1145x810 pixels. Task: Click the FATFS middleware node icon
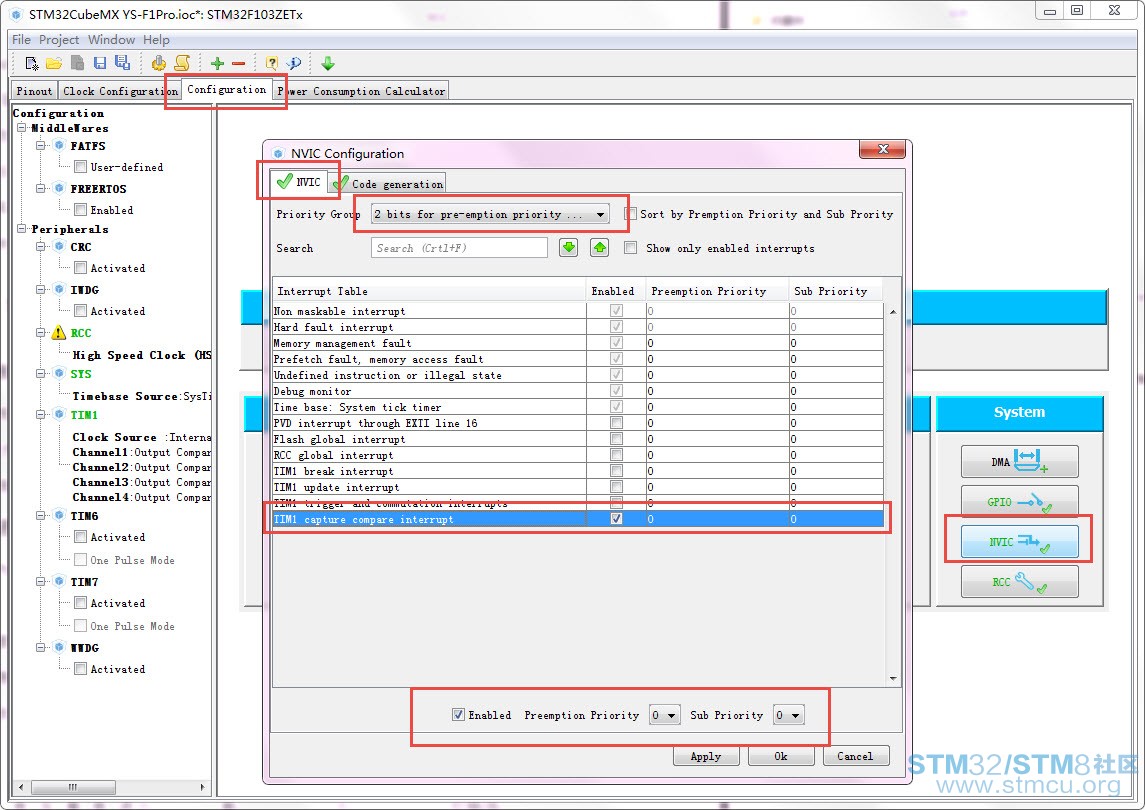tap(60, 145)
